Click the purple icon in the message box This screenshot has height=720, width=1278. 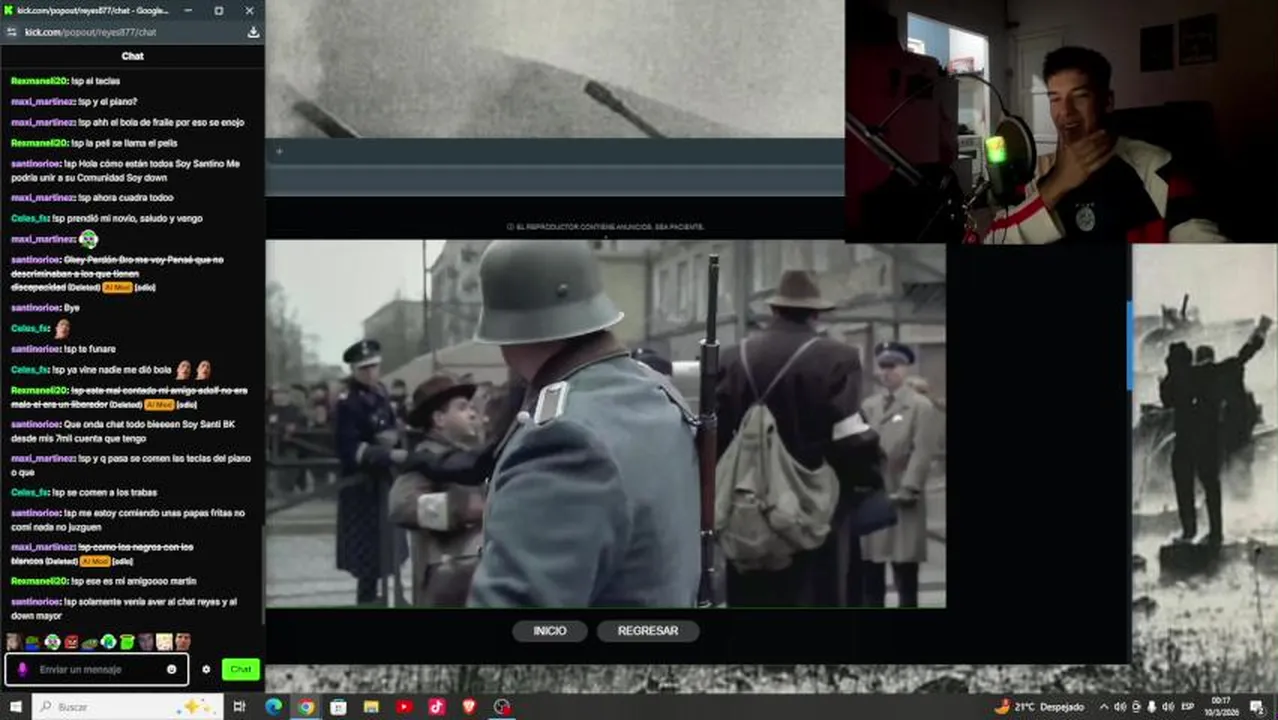pos(22,669)
